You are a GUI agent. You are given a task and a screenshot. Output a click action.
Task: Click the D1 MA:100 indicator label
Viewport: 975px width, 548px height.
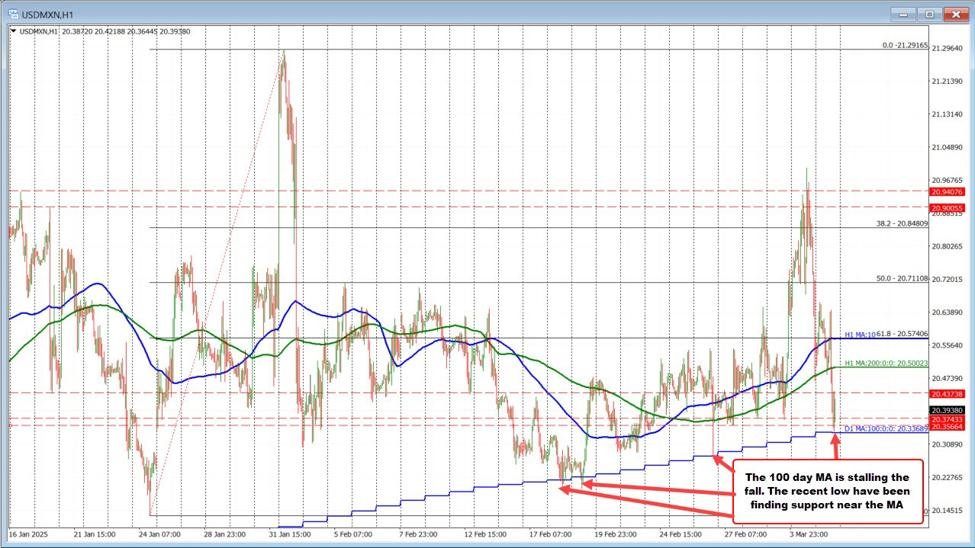click(887, 429)
